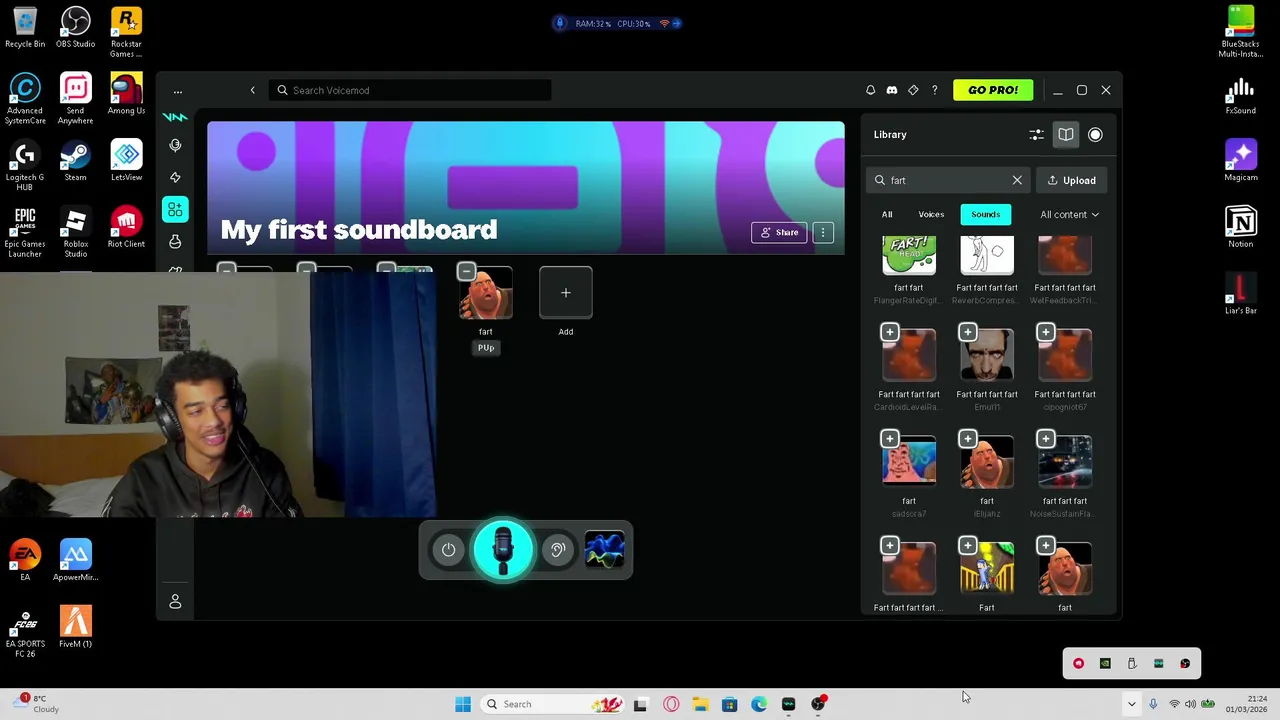
Task: Click the Search Voicemod field
Action: coord(410,90)
